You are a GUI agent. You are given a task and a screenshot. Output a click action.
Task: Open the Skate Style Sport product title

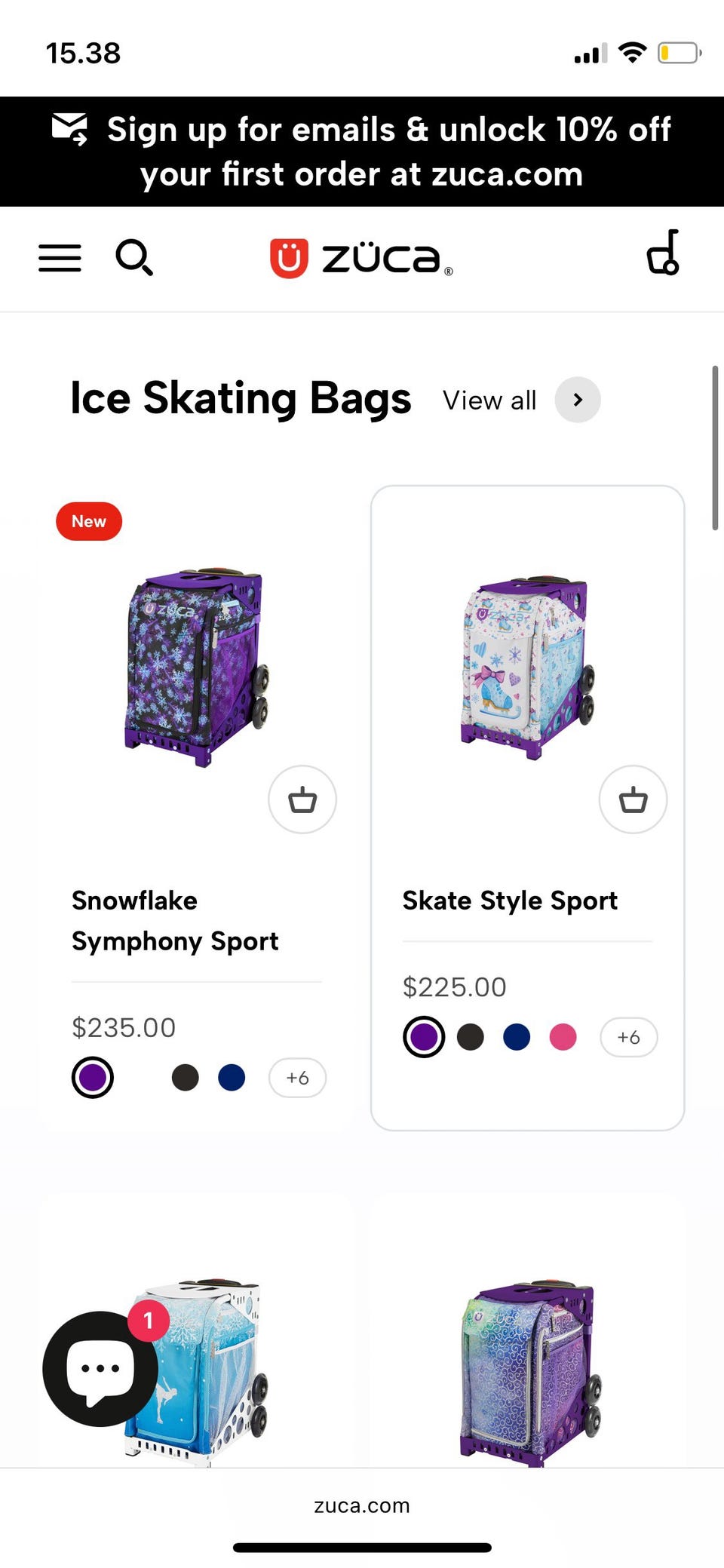pos(510,901)
